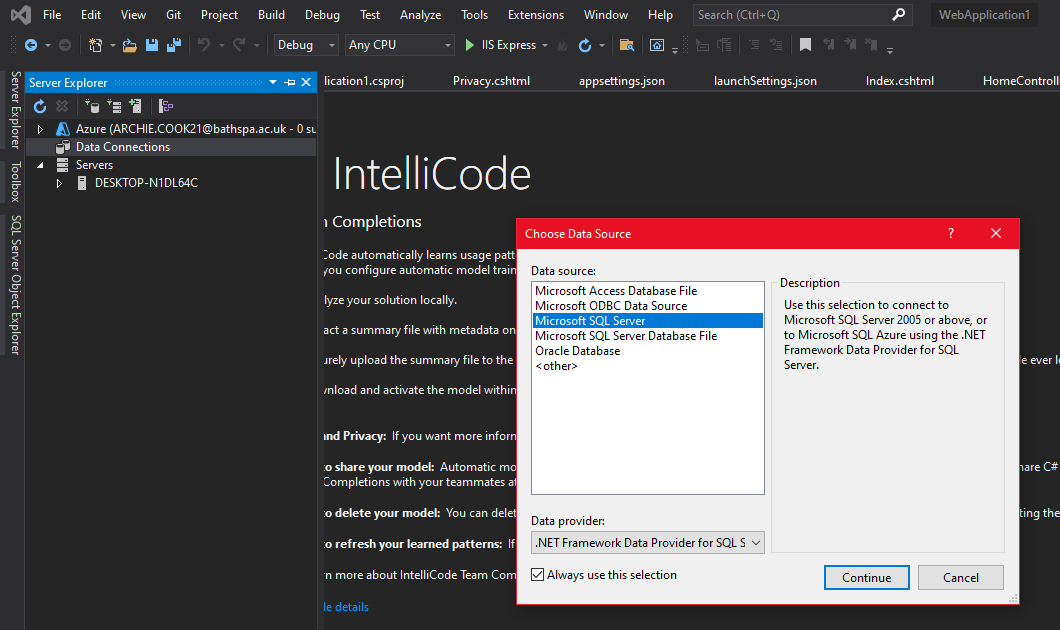Image resolution: width=1060 pixels, height=630 pixels.
Task: Enable the Always use this selection checkbox
Action: pos(538,575)
